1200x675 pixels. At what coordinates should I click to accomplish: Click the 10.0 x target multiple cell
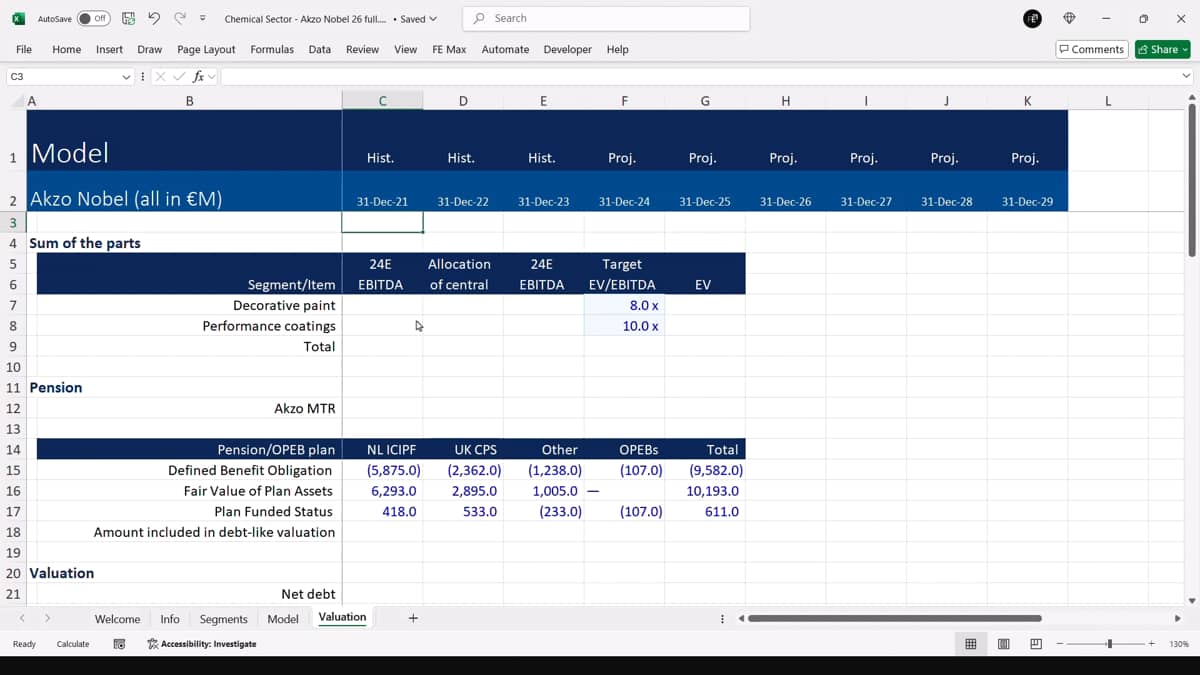pos(624,326)
